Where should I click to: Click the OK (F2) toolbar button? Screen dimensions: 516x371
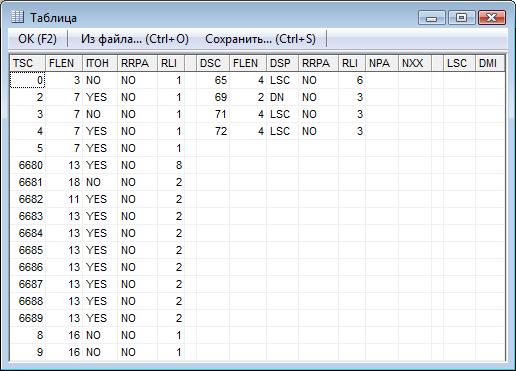pyautogui.click(x=37, y=39)
